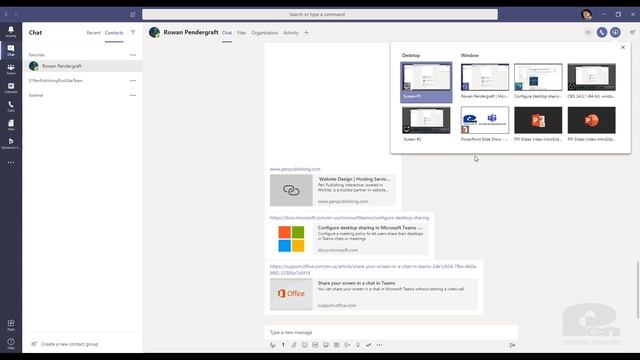This screenshot has height=360, width=640.
Task: Start a video call with Rowan
Action: (x=588, y=32)
